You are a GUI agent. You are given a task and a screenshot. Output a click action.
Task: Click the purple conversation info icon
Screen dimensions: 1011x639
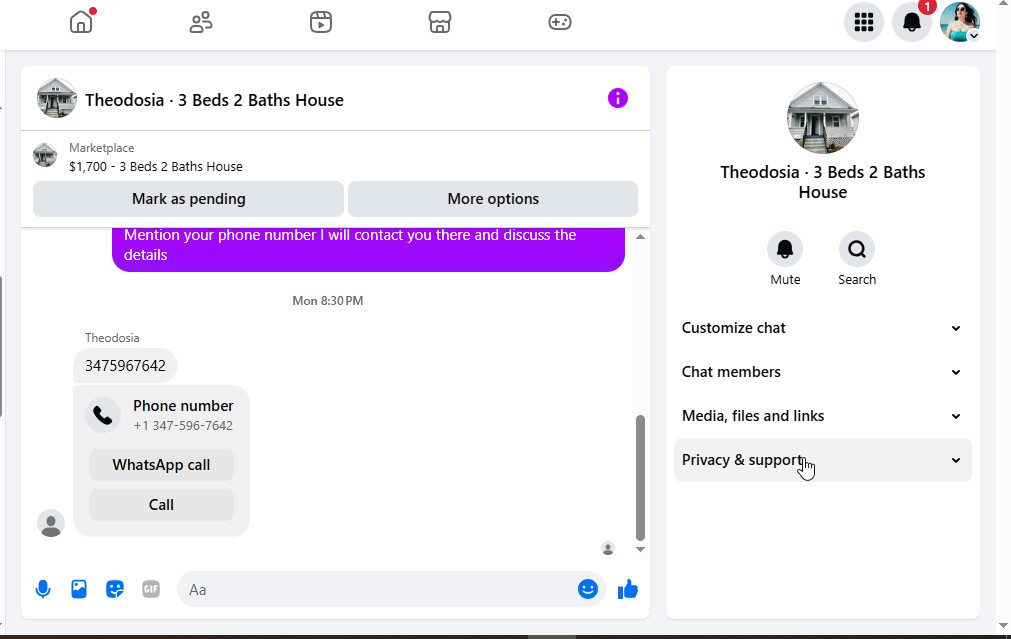618,98
